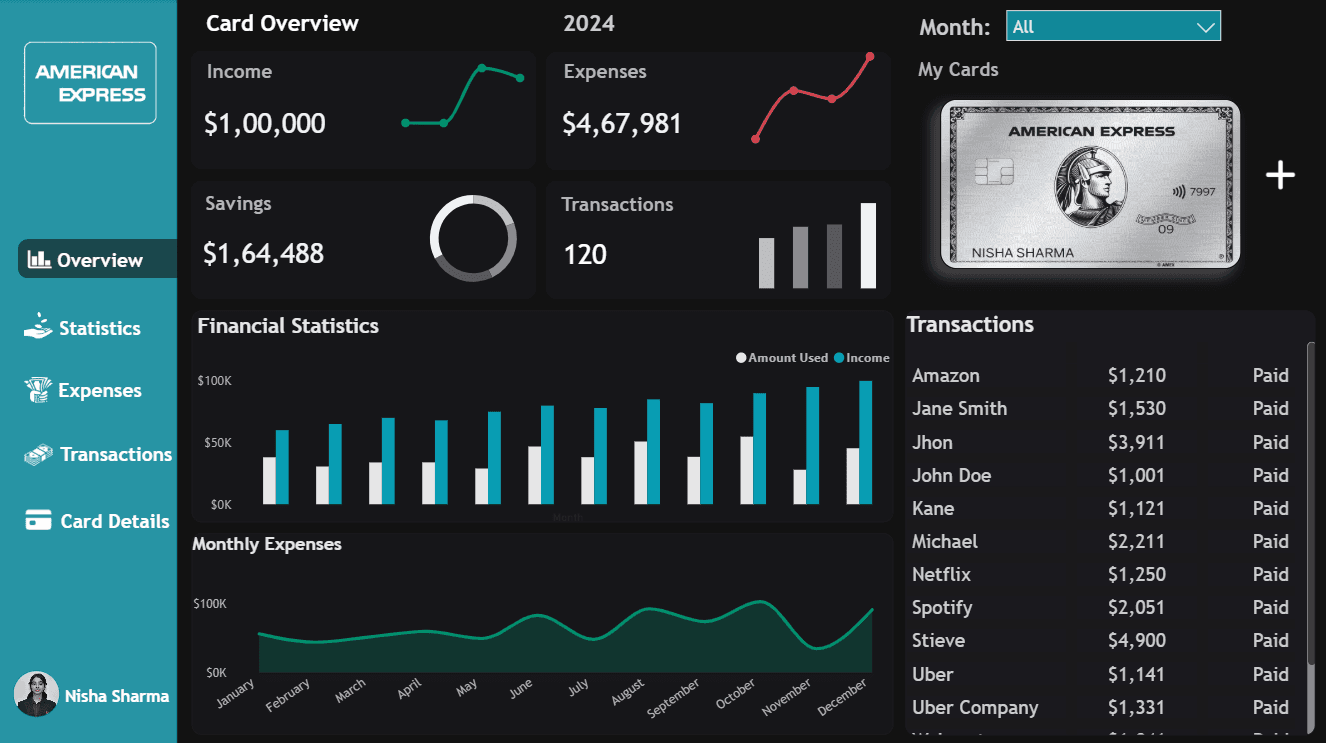Image resolution: width=1326 pixels, height=743 pixels.
Task: Open Expenses using its money-bag icon
Action: pos(37,390)
